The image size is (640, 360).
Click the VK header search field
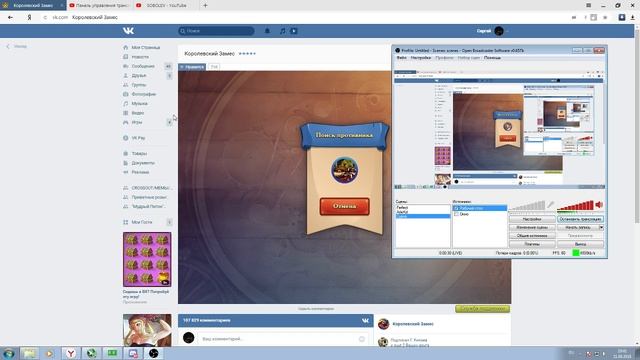(216, 31)
